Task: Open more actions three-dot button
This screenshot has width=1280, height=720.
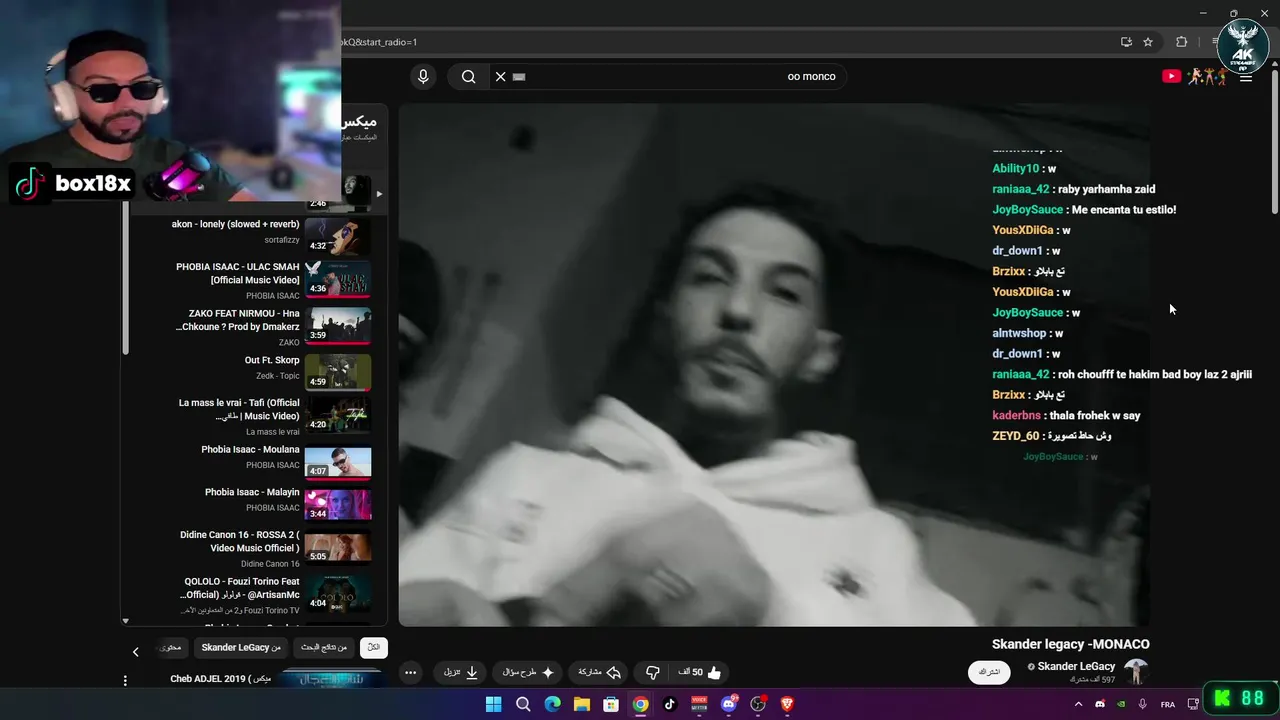Action: point(411,673)
